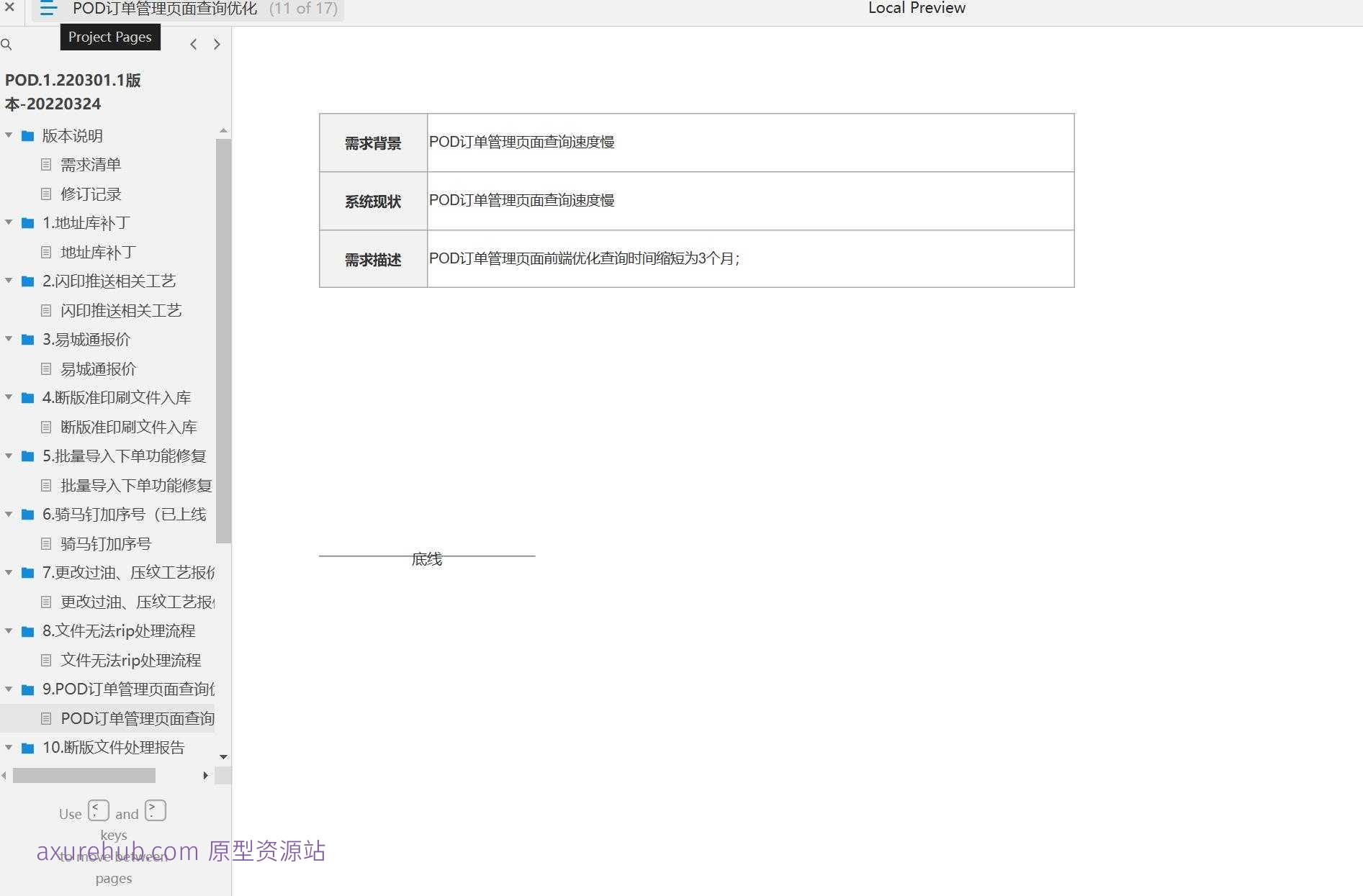Collapse the 9.POD订单管理页面查询 section
The width and height of the screenshot is (1363, 896).
[x=8, y=689]
